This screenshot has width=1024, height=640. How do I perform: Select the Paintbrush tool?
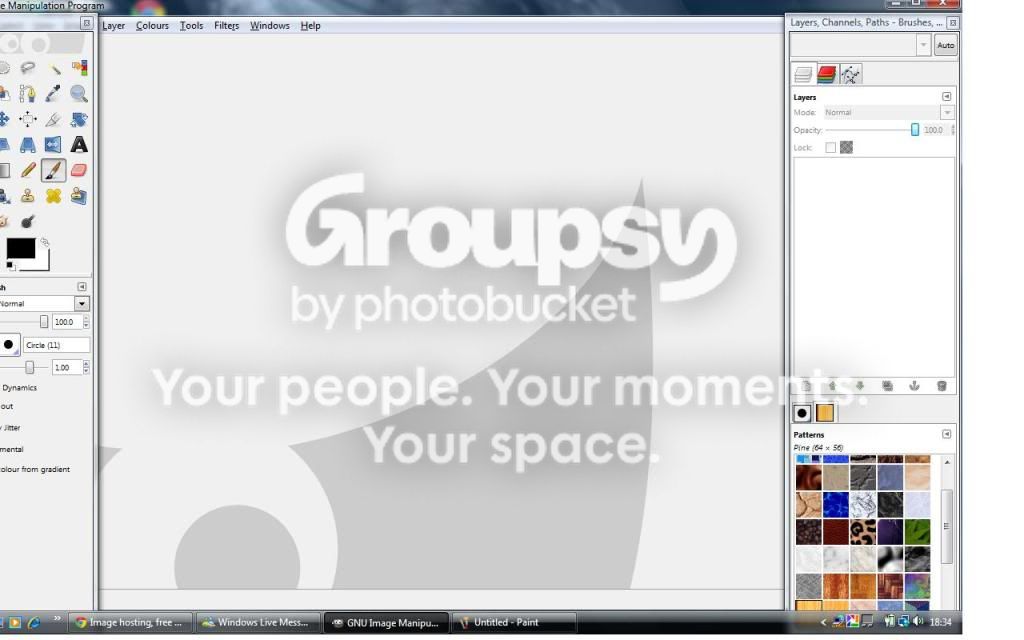point(54,170)
